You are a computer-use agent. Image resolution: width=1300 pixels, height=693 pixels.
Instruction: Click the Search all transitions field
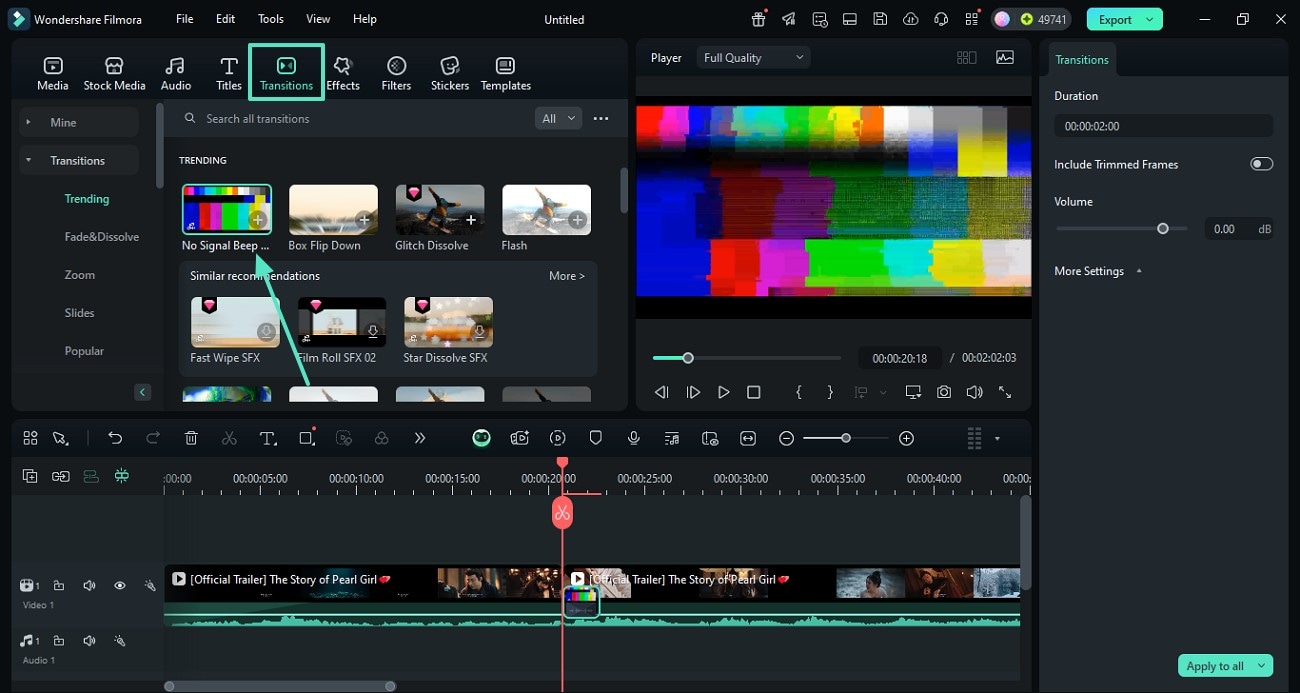pos(355,118)
